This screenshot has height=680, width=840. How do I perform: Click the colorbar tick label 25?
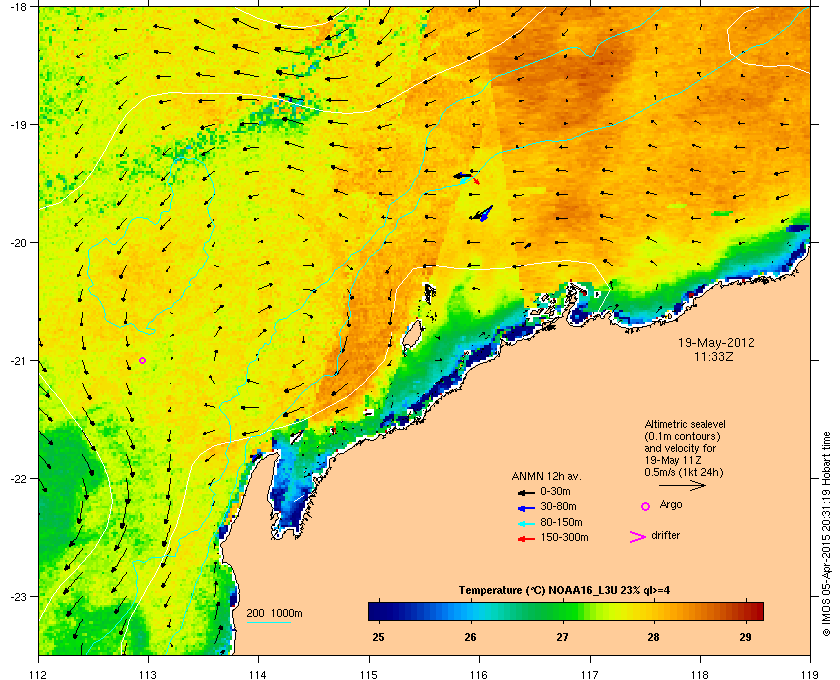(378, 637)
